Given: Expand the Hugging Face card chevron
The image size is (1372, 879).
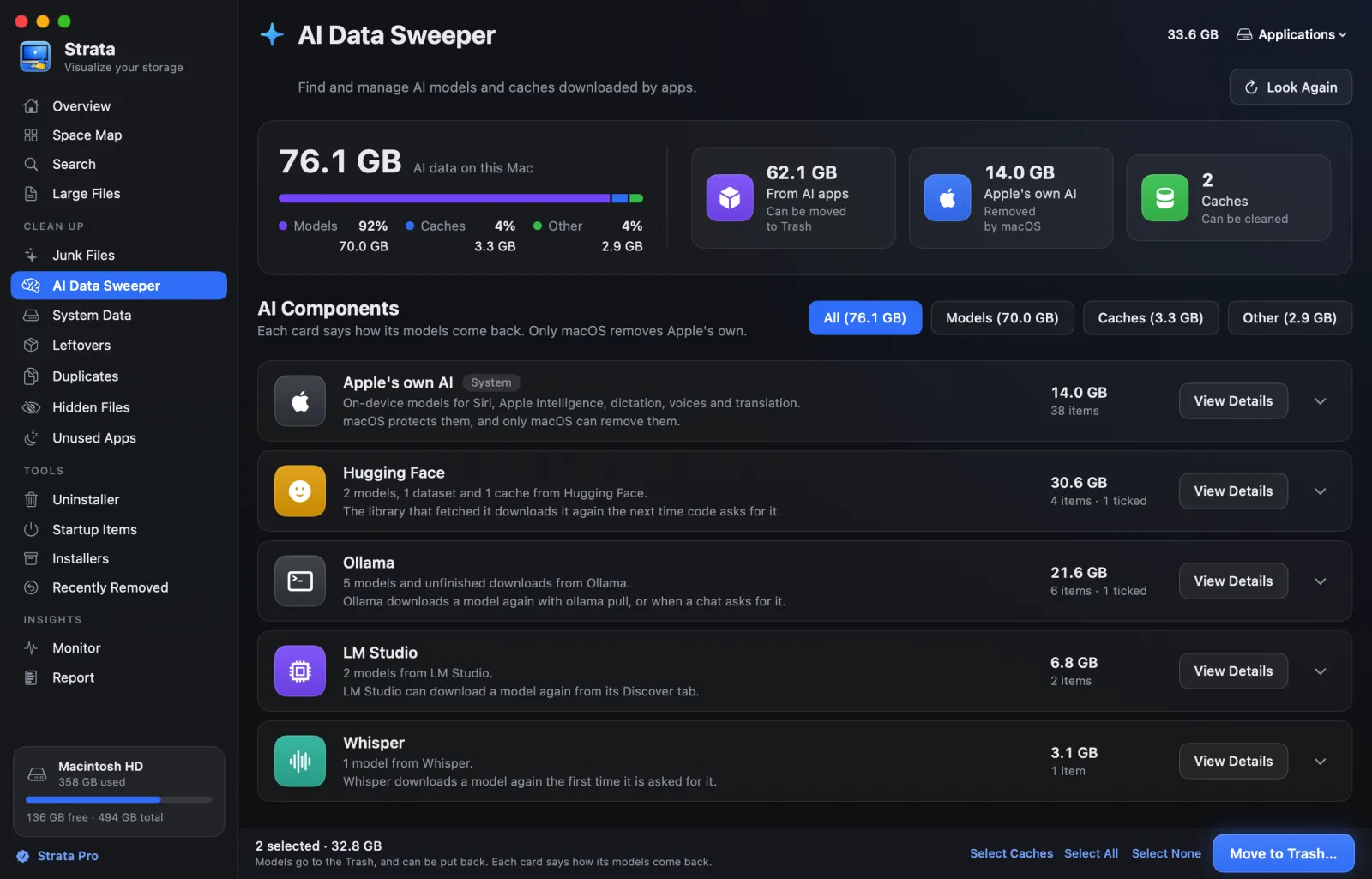Looking at the screenshot, I should point(1321,491).
